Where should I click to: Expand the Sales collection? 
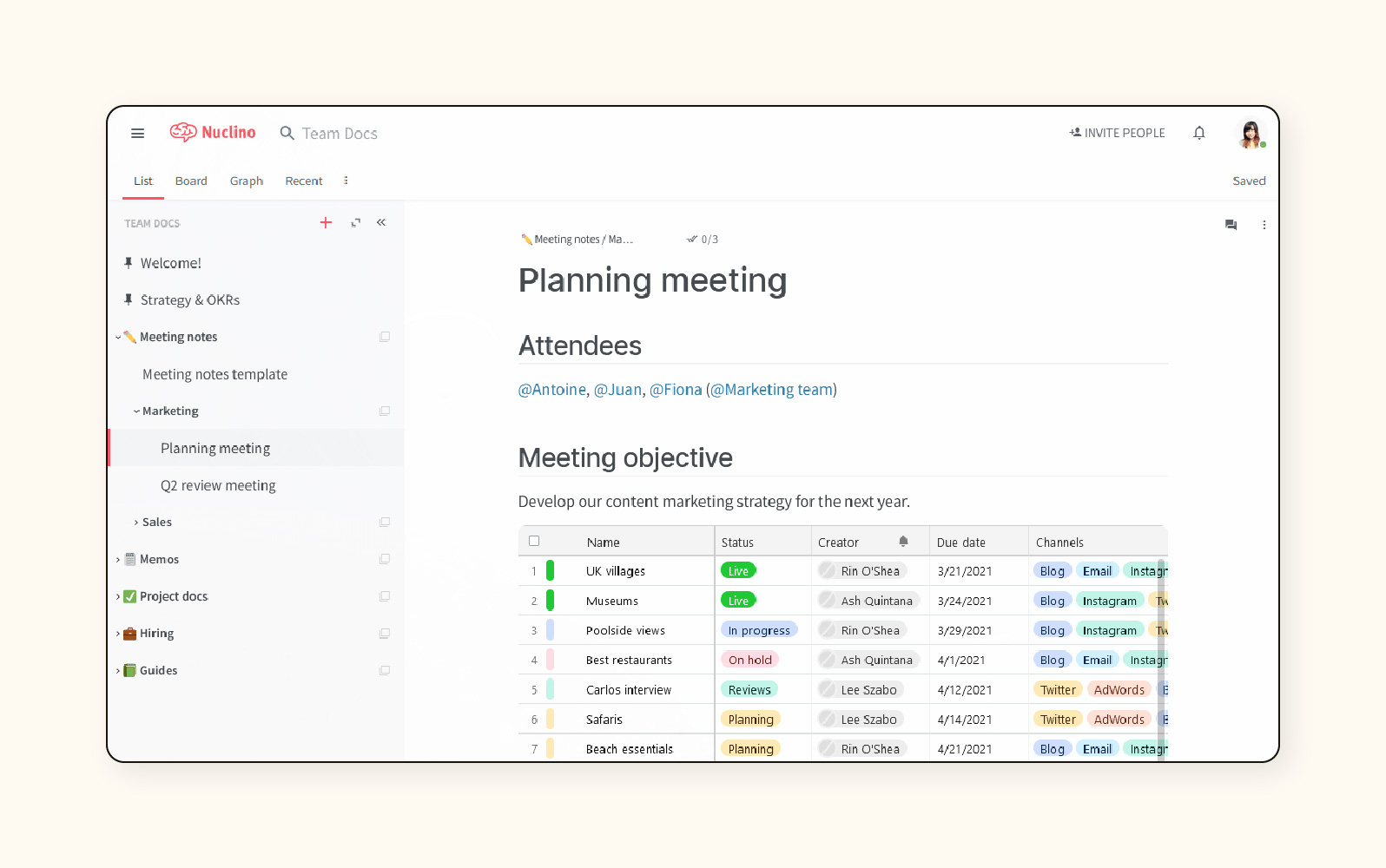tap(136, 523)
